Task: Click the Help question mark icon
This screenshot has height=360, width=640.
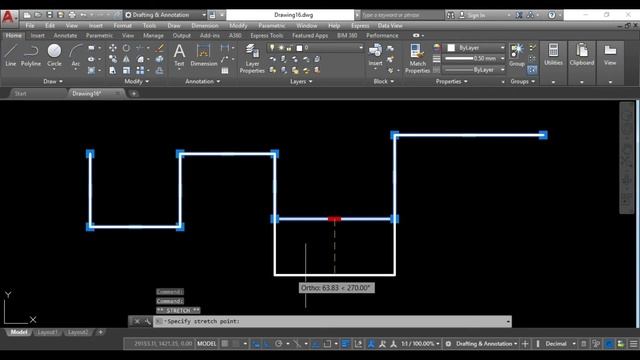Action: pos(551,15)
